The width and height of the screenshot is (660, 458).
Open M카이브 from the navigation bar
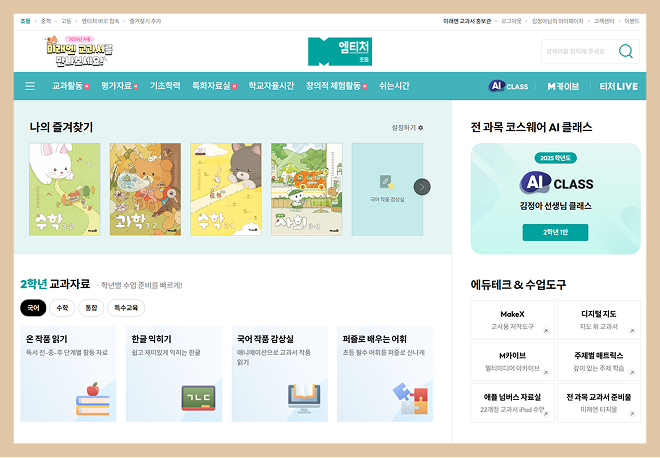pyautogui.click(x=563, y=86)
